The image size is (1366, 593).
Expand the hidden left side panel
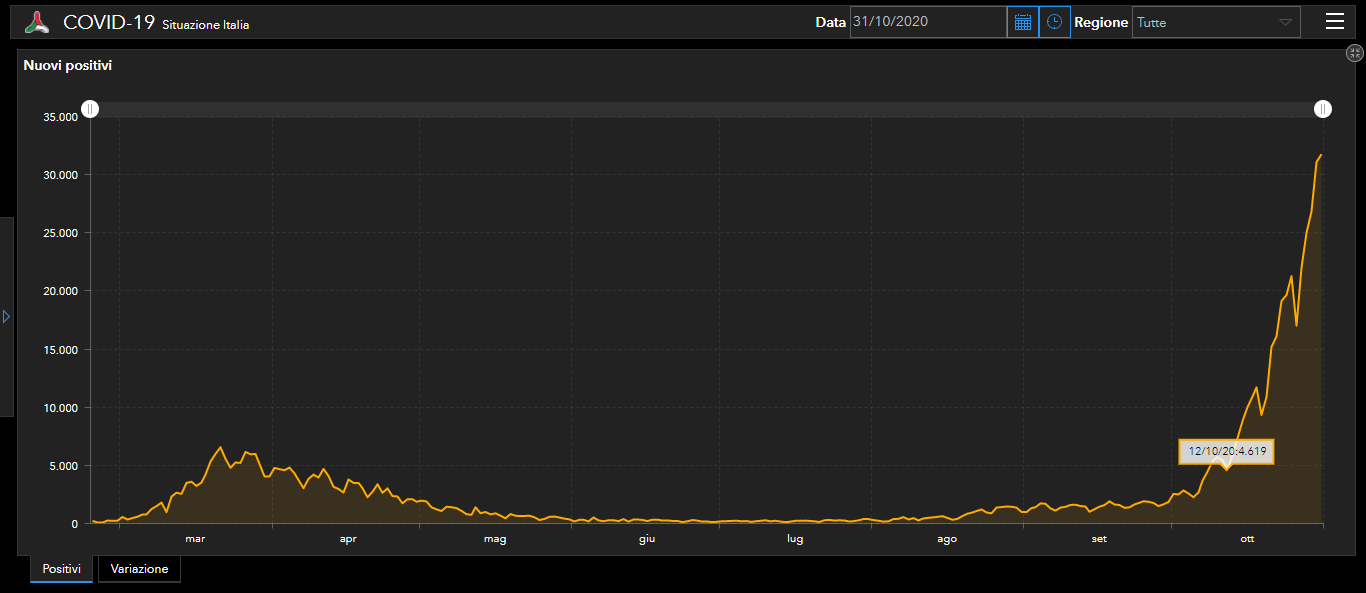click(x=6, y=316)
